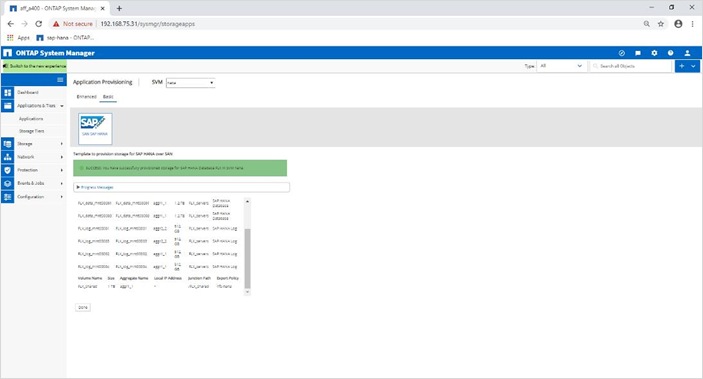Click the Storage sidebar icon

tap(8, 144)
